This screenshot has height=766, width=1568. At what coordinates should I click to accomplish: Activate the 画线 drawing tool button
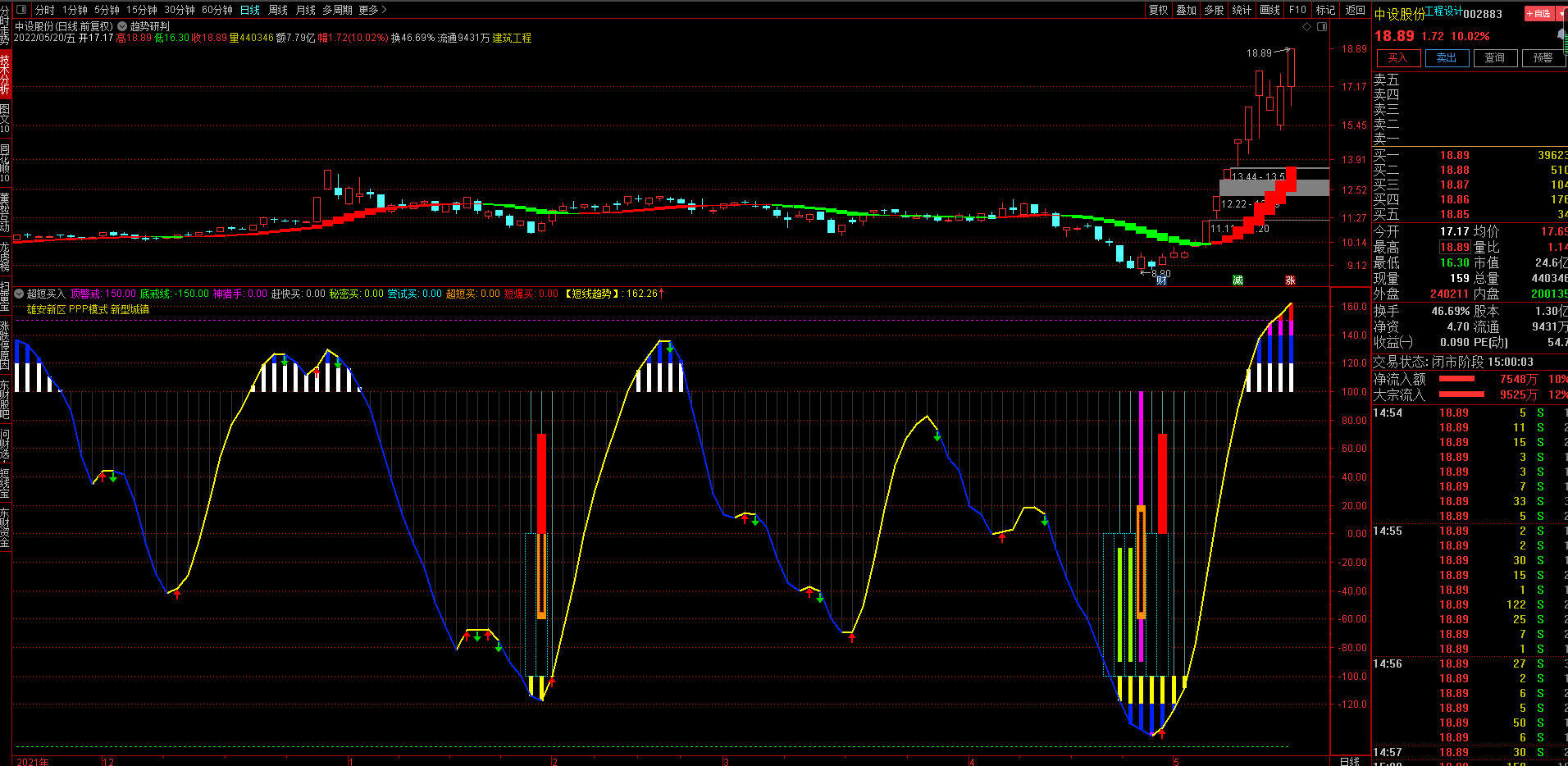[1269, 10]
